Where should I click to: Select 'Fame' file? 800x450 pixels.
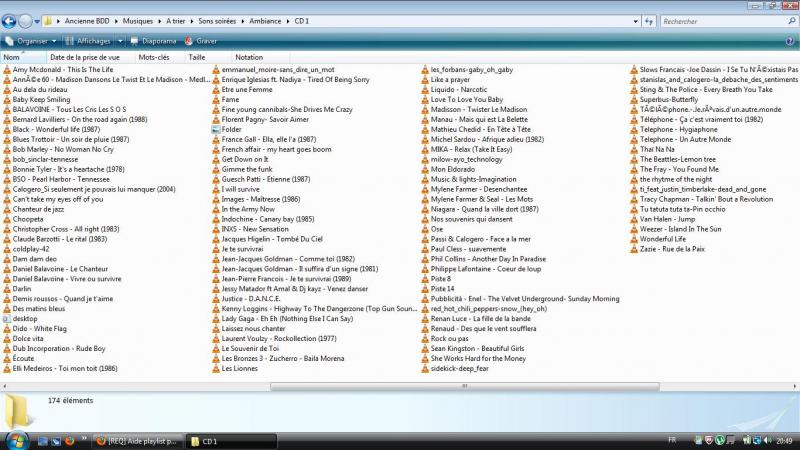coord(226,99)
